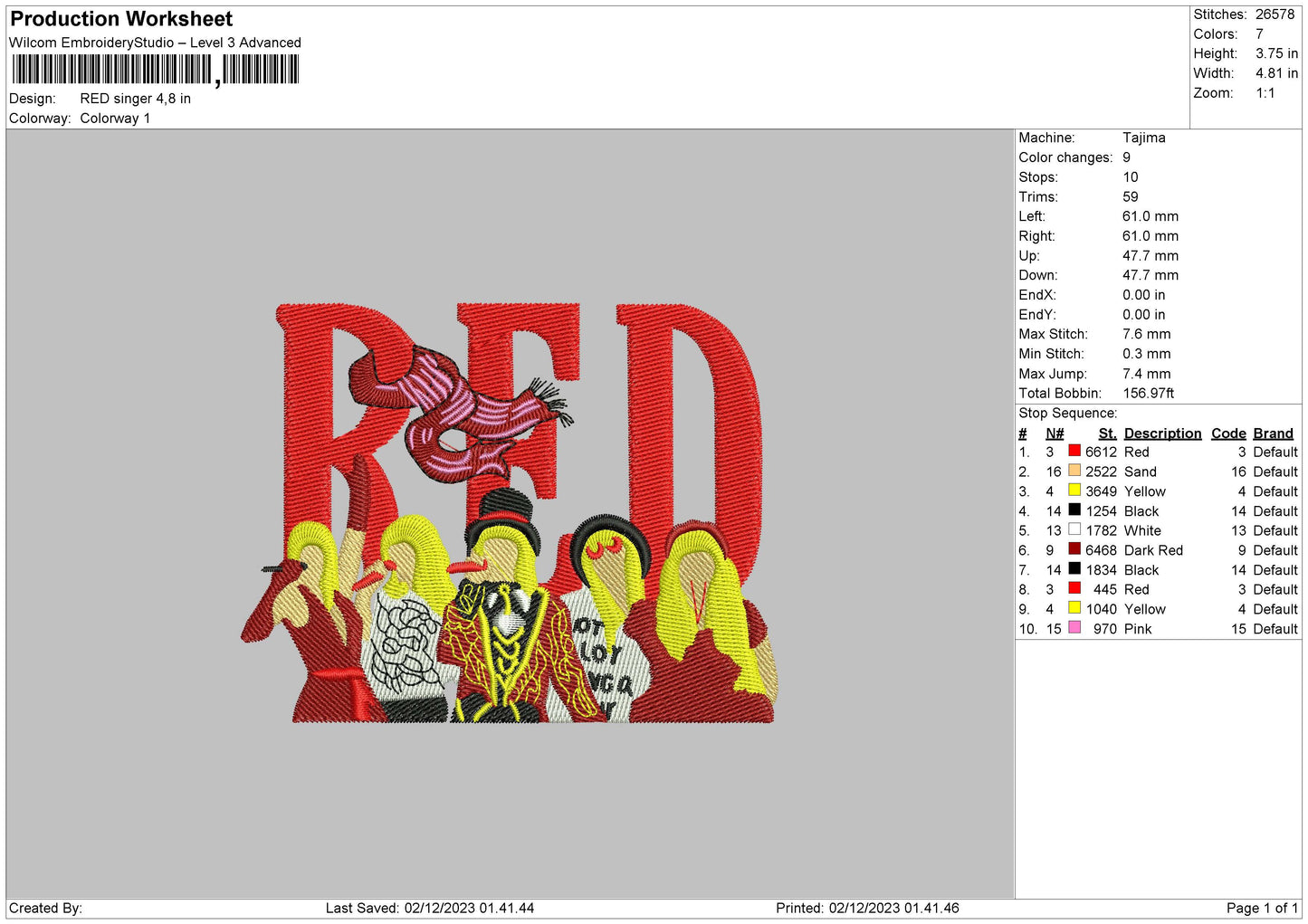Select the Down value "47.7 mm"
Viewport: 1308px width, 924px height.
1150,275
